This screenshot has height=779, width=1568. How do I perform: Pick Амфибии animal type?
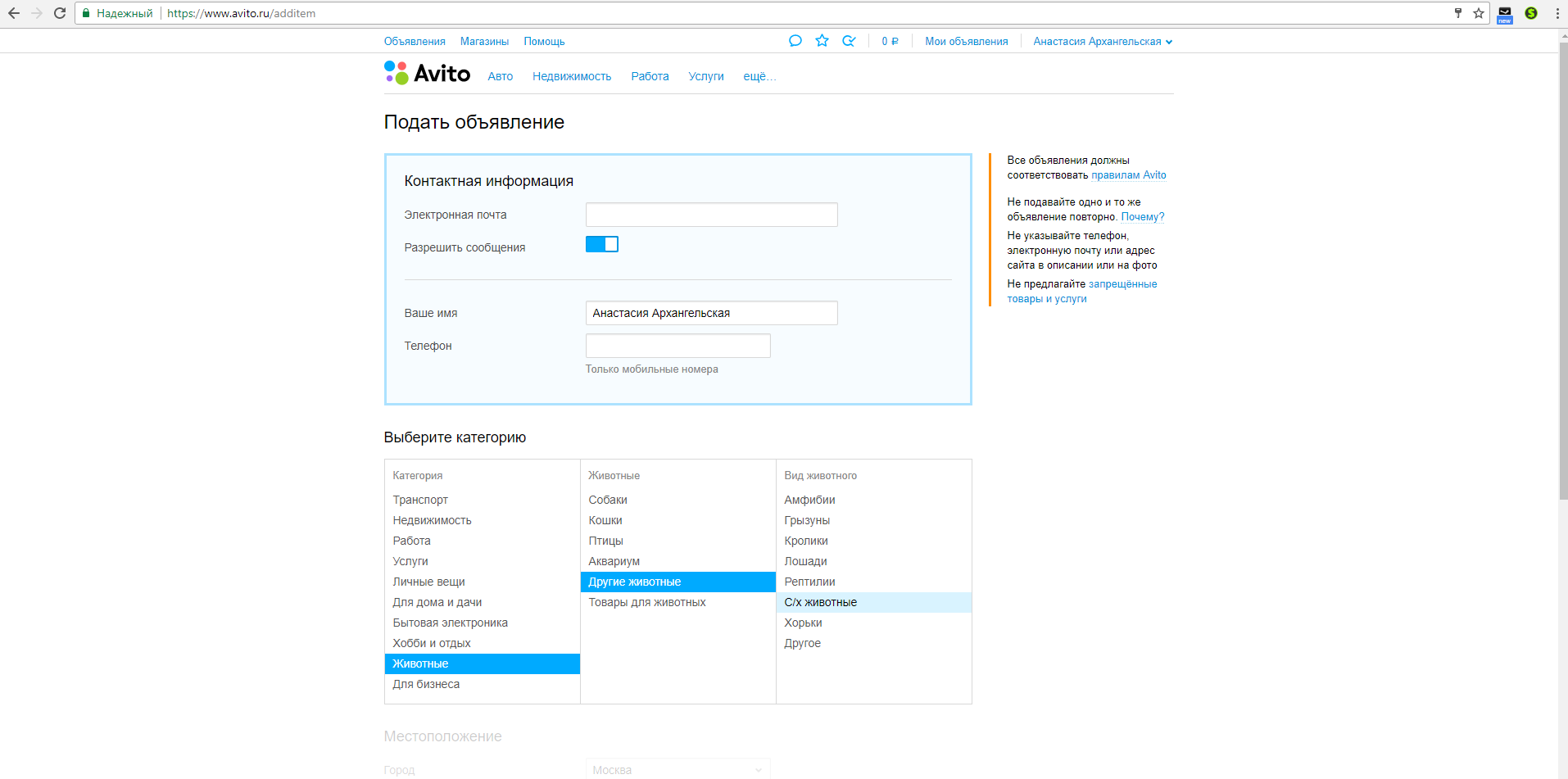tap(874, 500)
